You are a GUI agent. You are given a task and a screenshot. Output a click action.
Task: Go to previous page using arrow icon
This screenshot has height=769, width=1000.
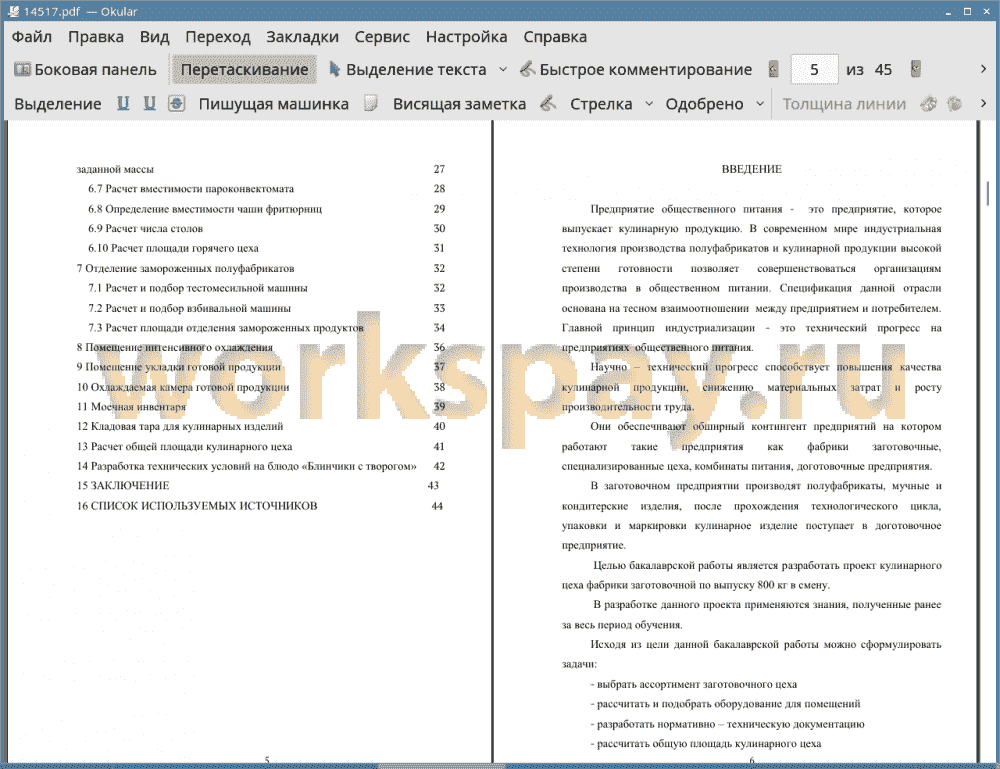pos(774,70)
